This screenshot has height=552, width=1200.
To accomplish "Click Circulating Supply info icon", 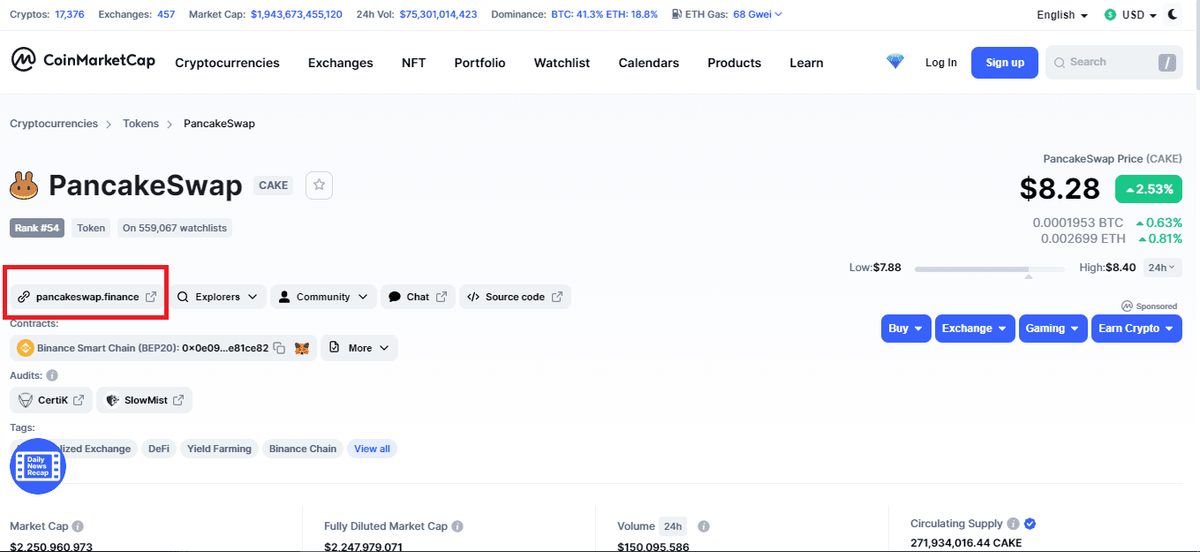I will point(1013,524).
